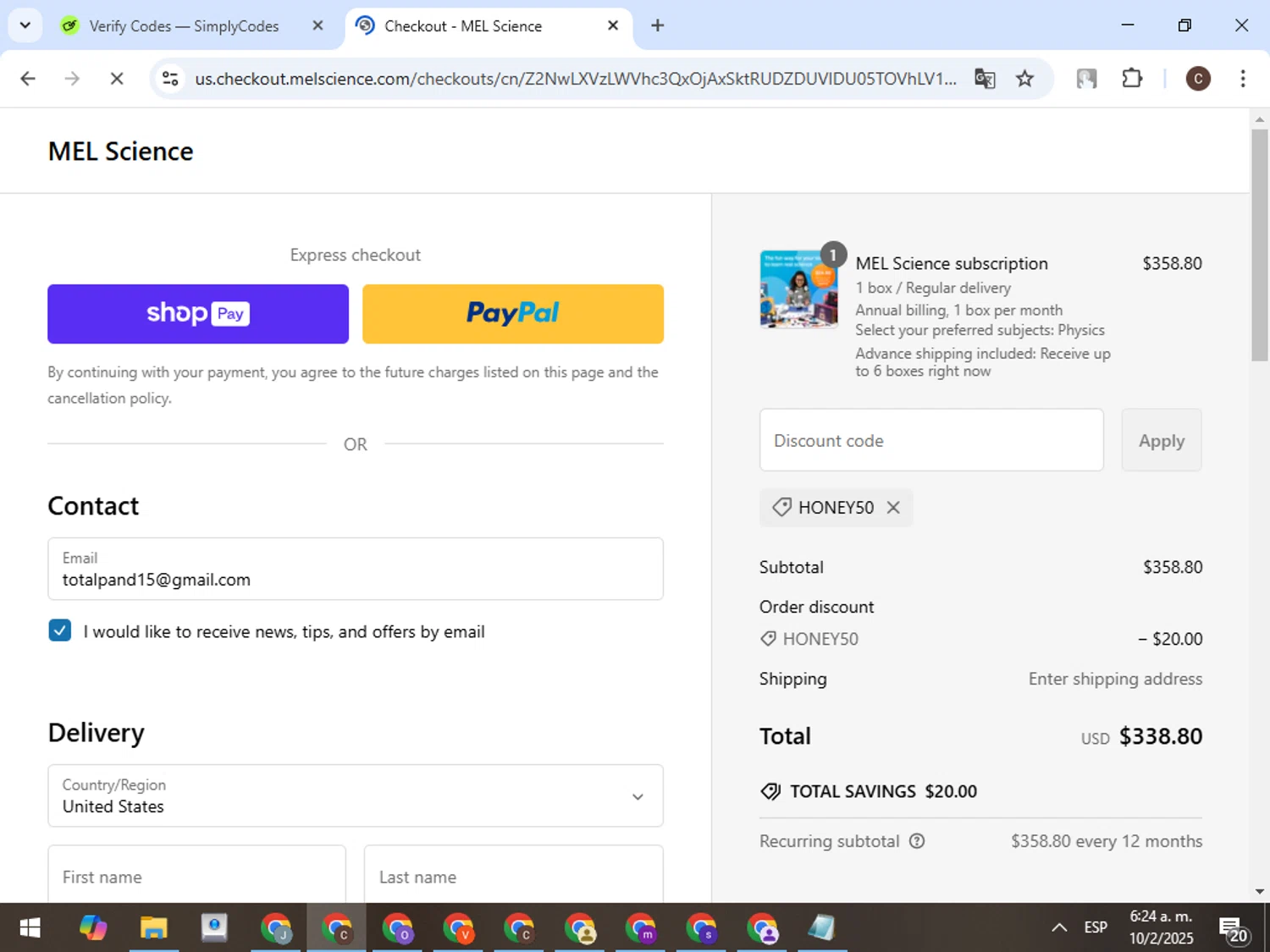This screenshot has height=952, width=1270.
Task: Go back using the browser back arrow
Action: click(28, 79)
